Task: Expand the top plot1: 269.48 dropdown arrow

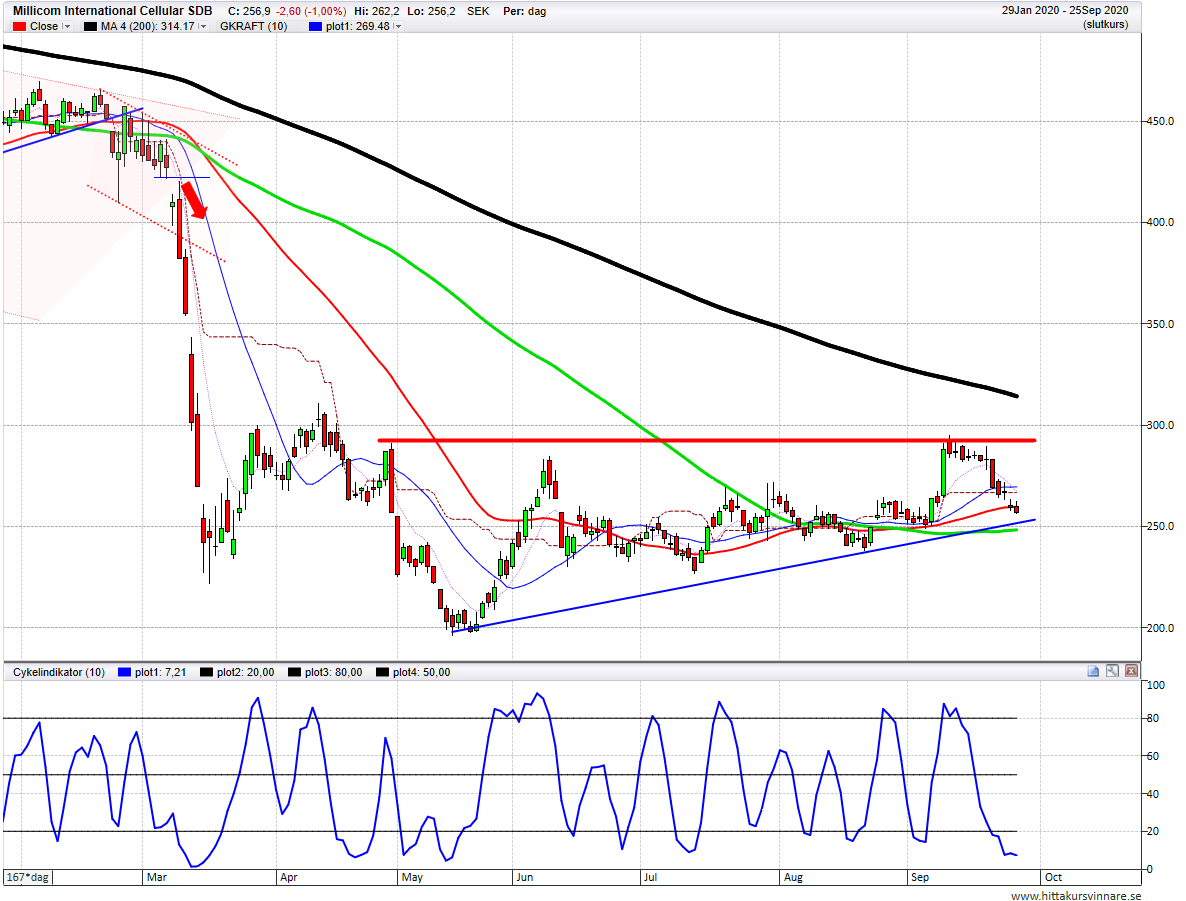Action: 398,26
